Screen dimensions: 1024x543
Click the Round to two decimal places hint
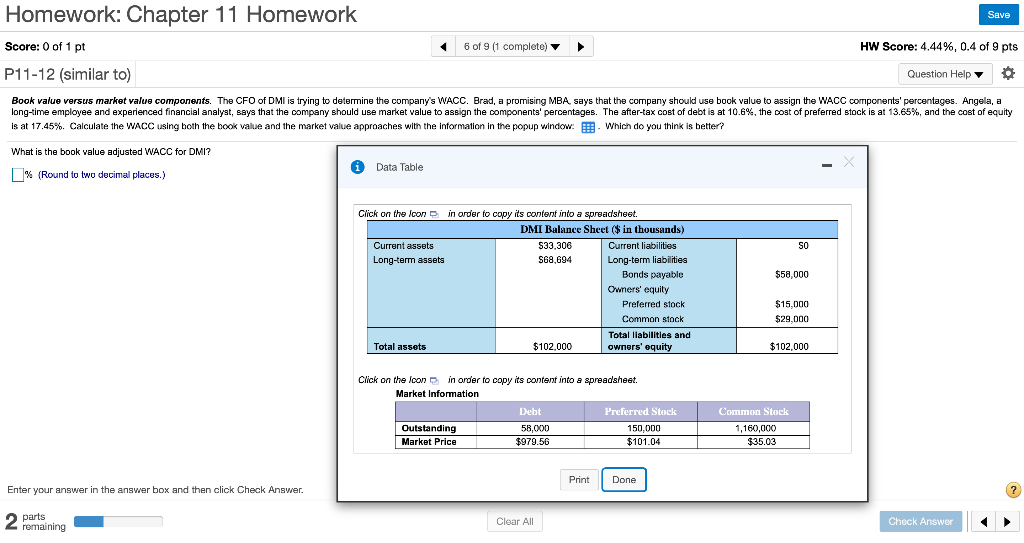pyautogui.click(x=102, y=175)
